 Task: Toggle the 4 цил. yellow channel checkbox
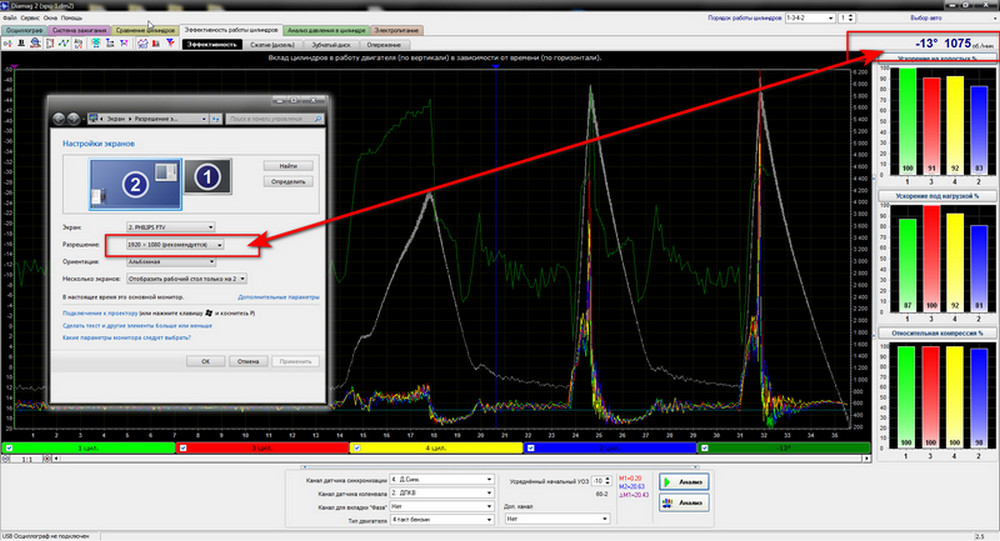(x=357, y=448)
